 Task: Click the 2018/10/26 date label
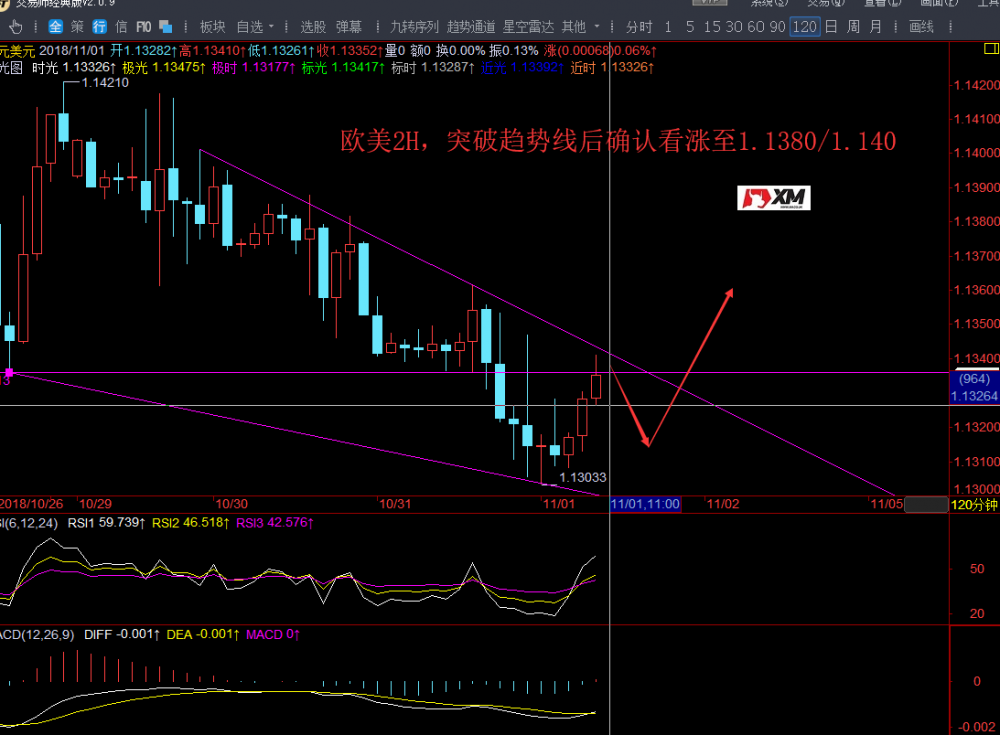31,504
